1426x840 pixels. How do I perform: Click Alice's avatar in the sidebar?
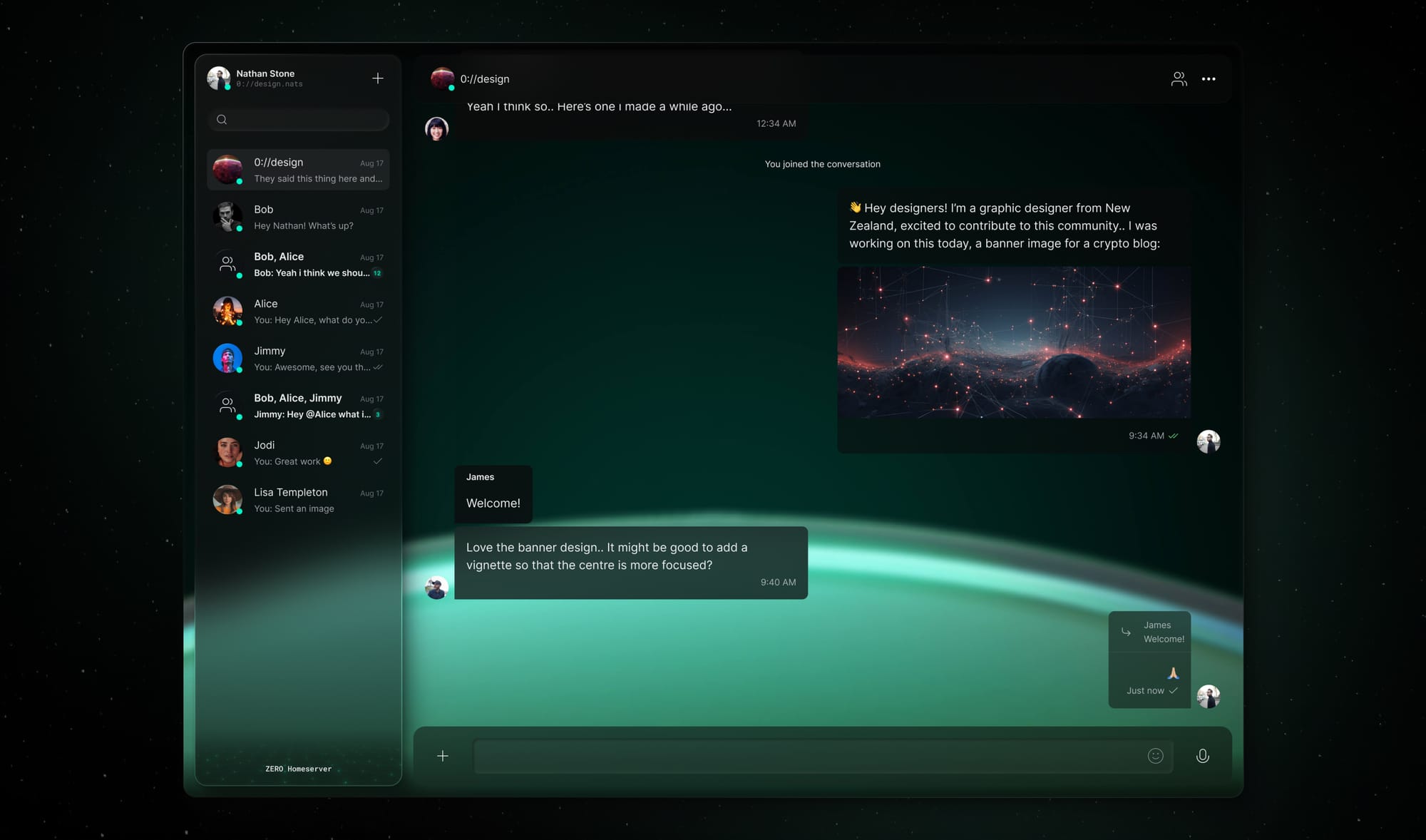[227, 311]
